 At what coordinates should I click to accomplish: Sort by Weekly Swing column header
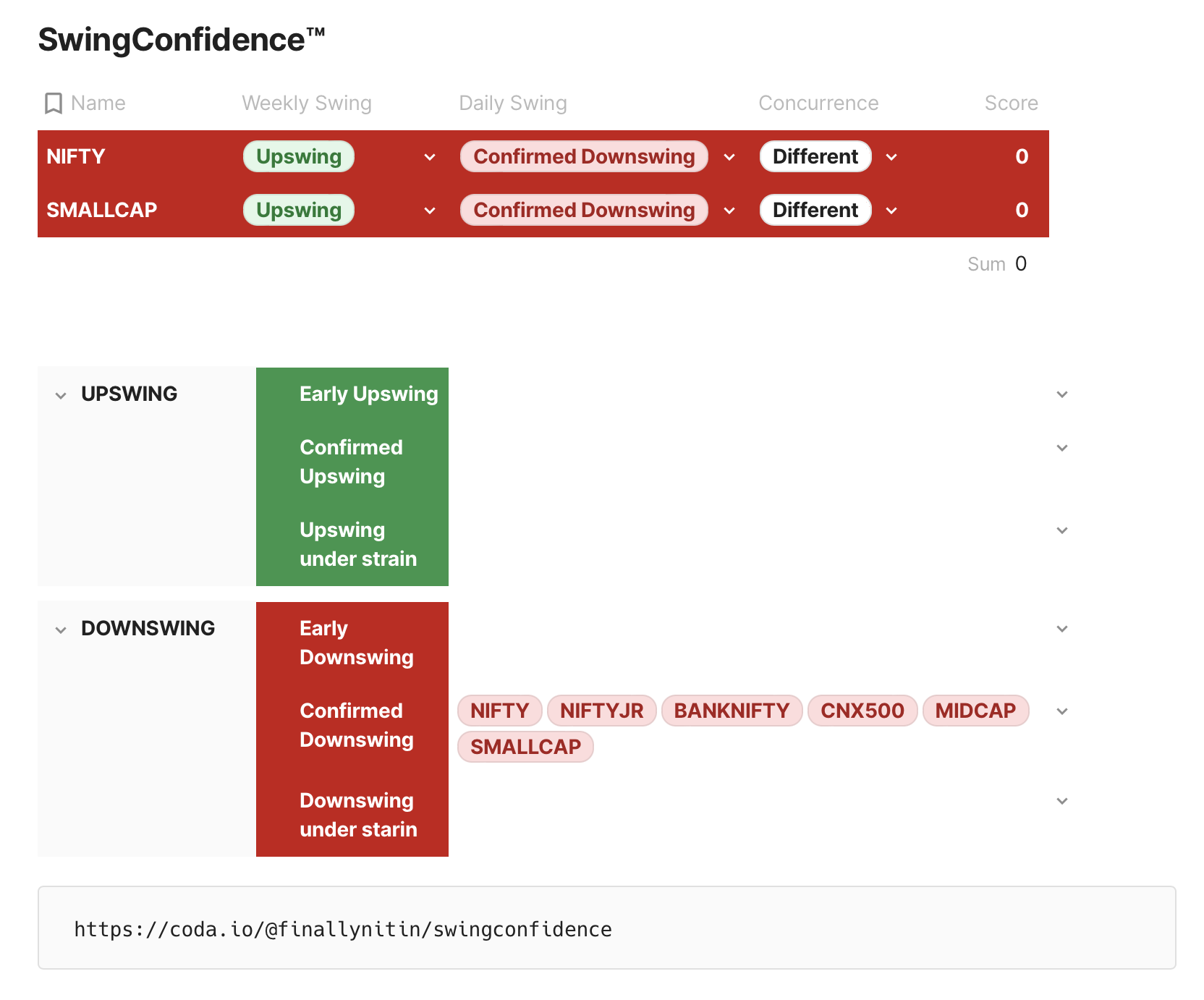tap(306, 103)
